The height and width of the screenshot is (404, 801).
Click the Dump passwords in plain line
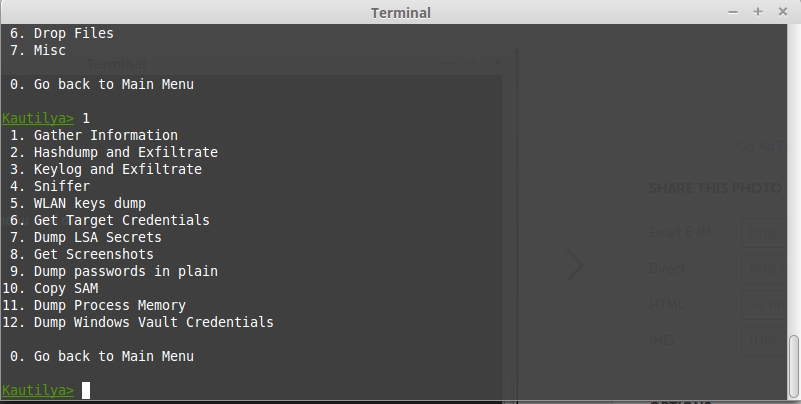click(114, 271)
